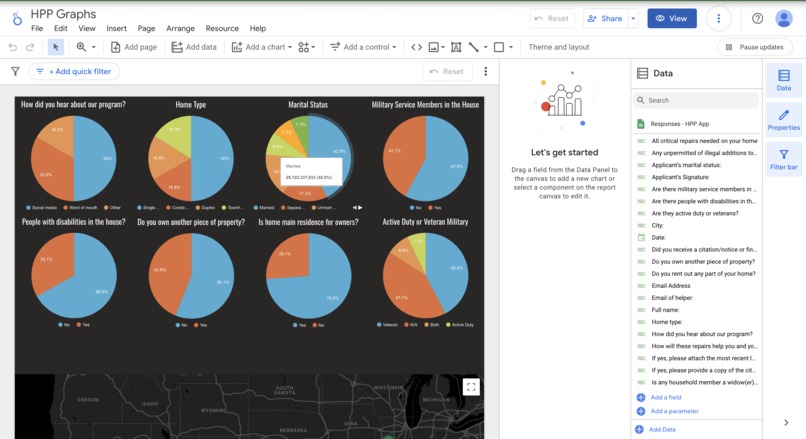Open the help question mark icon
This screenshot has height=439, width=806.
click(x=757, y=19)
